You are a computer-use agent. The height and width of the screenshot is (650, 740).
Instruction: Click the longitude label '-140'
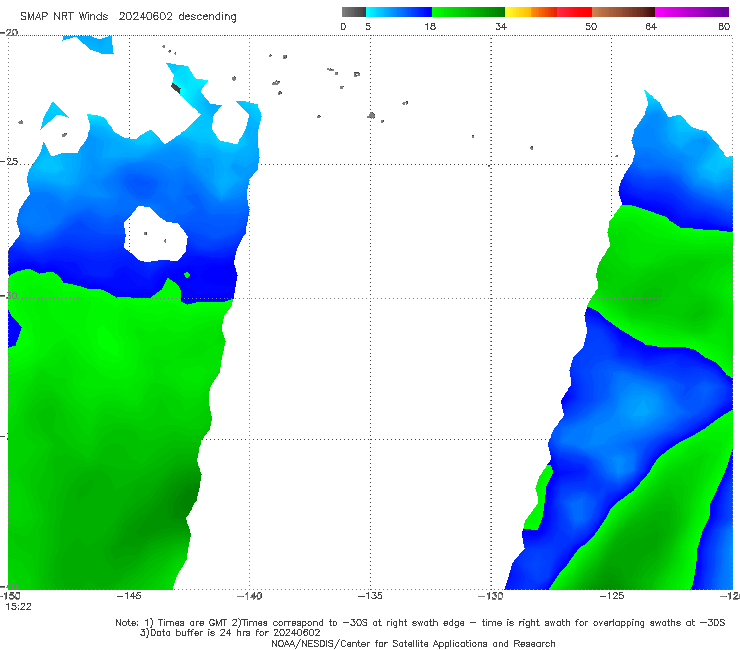click(x=249, y=596)
